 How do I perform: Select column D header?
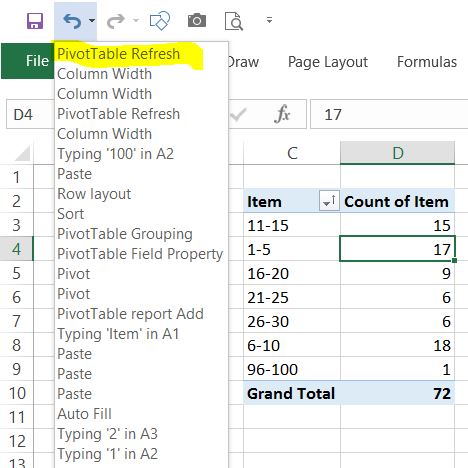pyautogui.click(x=397, y=153)
